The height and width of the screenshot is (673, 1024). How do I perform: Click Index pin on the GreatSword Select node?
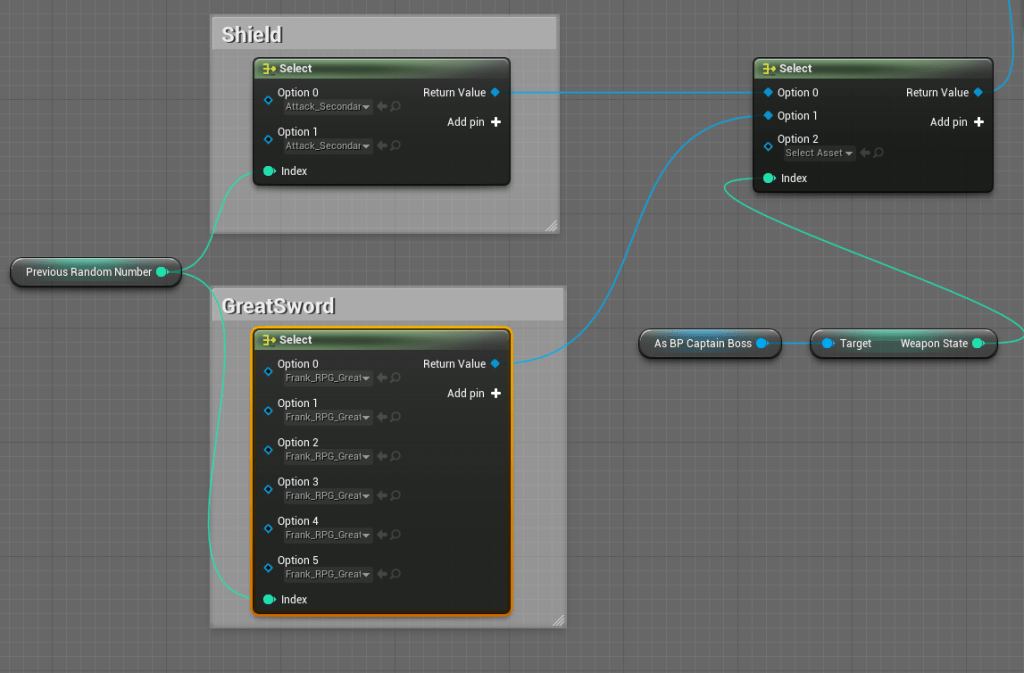coord(269,600)
